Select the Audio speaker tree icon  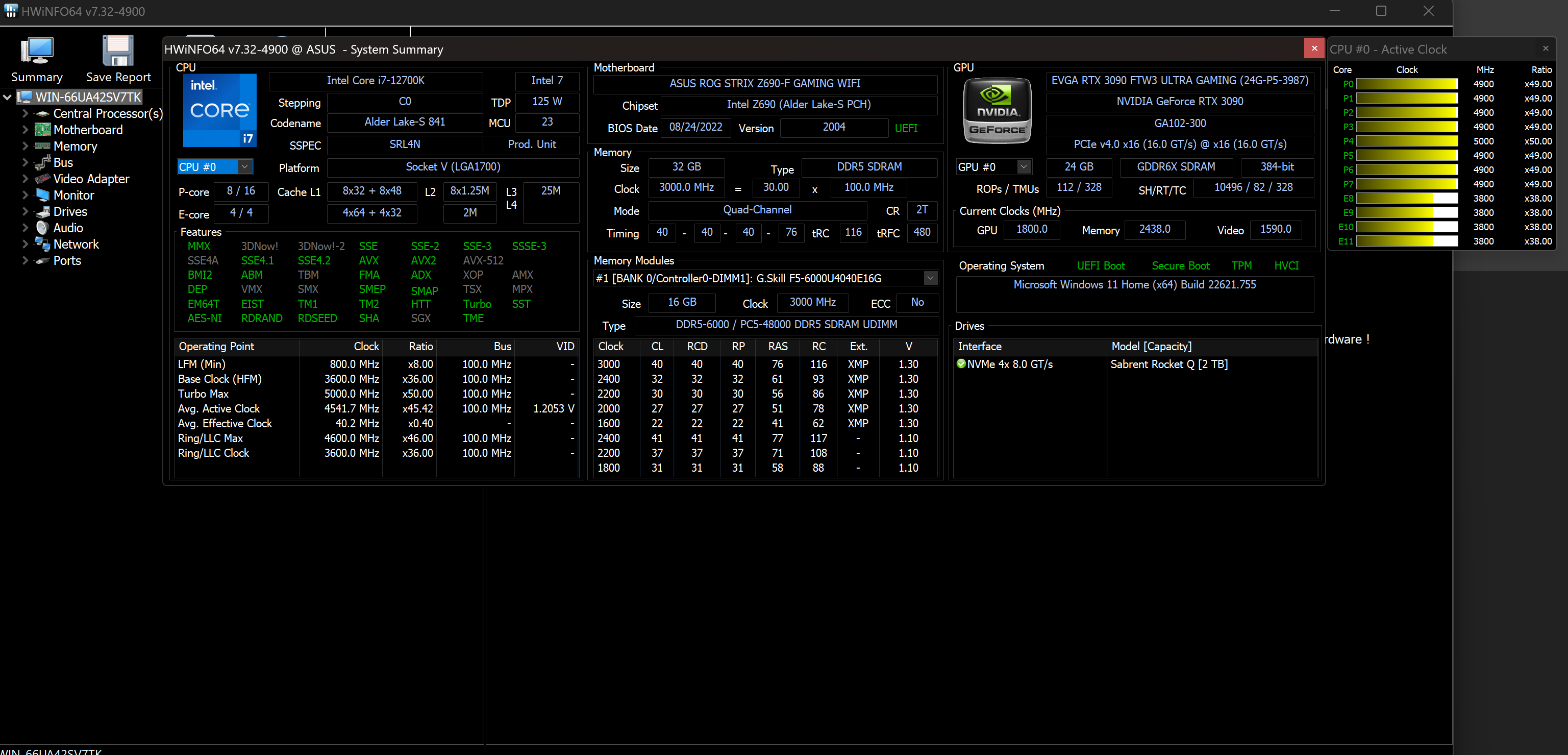click(43, 228)
